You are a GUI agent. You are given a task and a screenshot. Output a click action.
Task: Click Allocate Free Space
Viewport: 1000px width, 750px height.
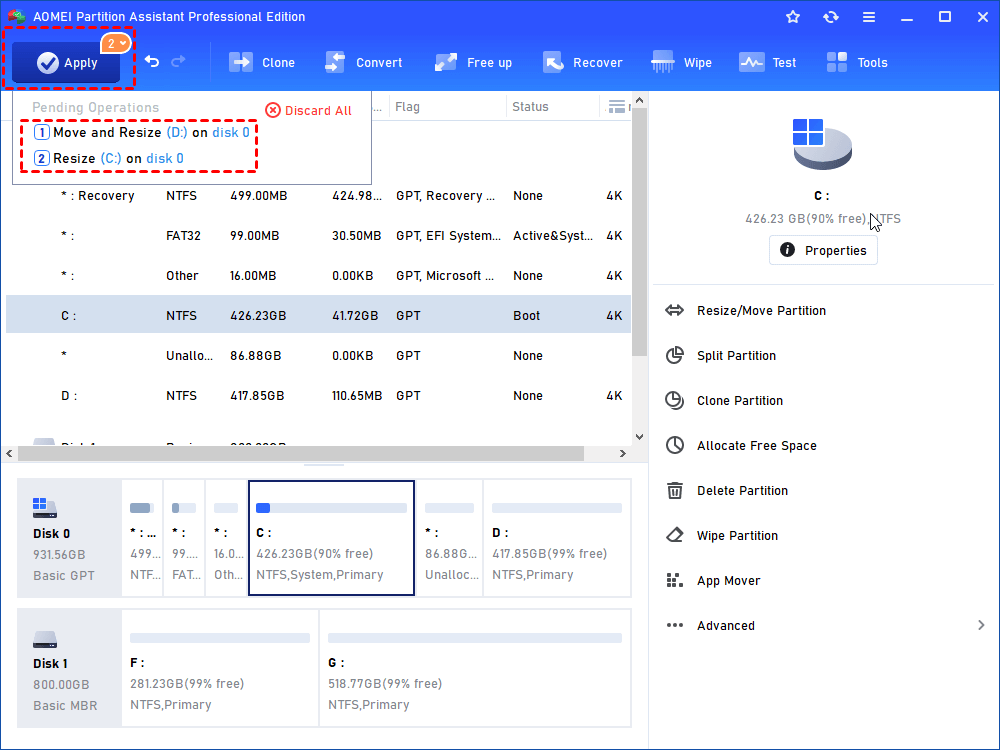(741, 446)
